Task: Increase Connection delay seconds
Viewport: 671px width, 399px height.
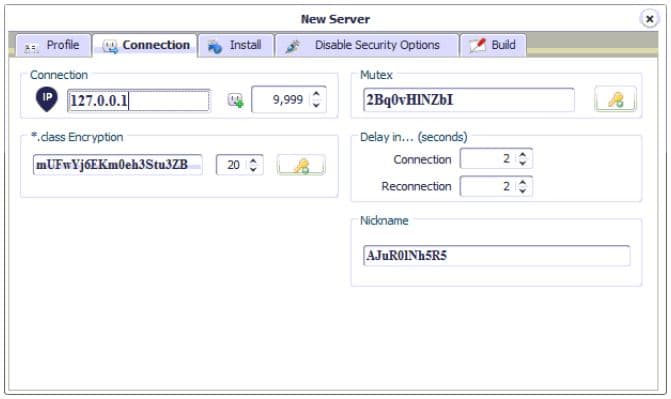Action: coord(523,155)
